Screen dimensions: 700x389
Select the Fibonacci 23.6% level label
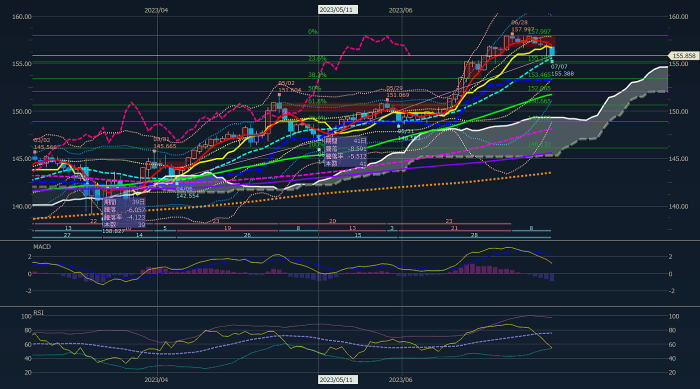pyautogui.click(x=317, y=59)
